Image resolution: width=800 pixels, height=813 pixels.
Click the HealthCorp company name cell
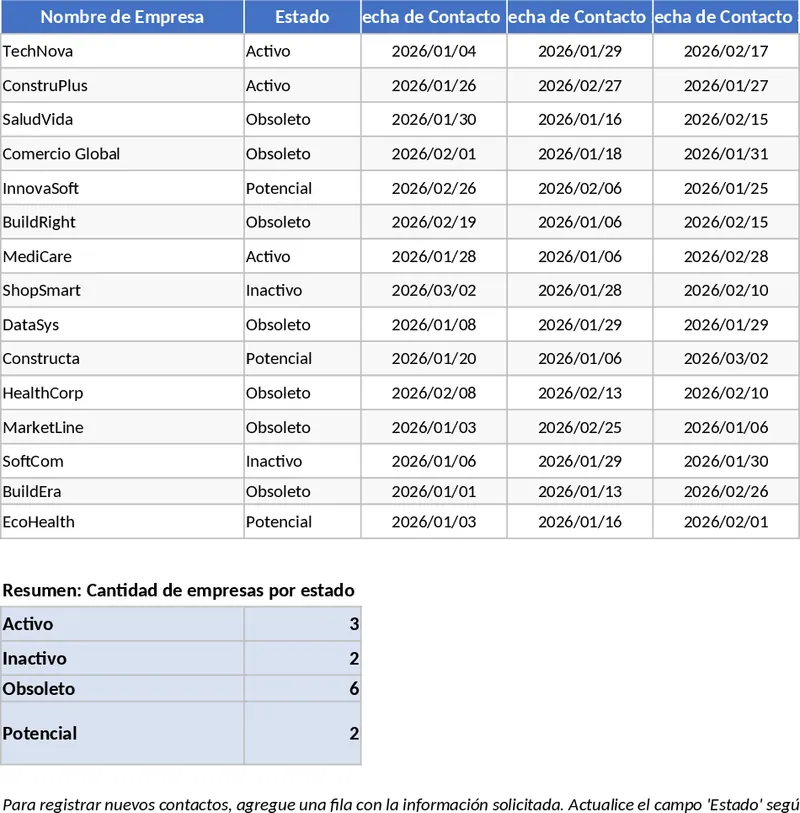click(122, 393)
